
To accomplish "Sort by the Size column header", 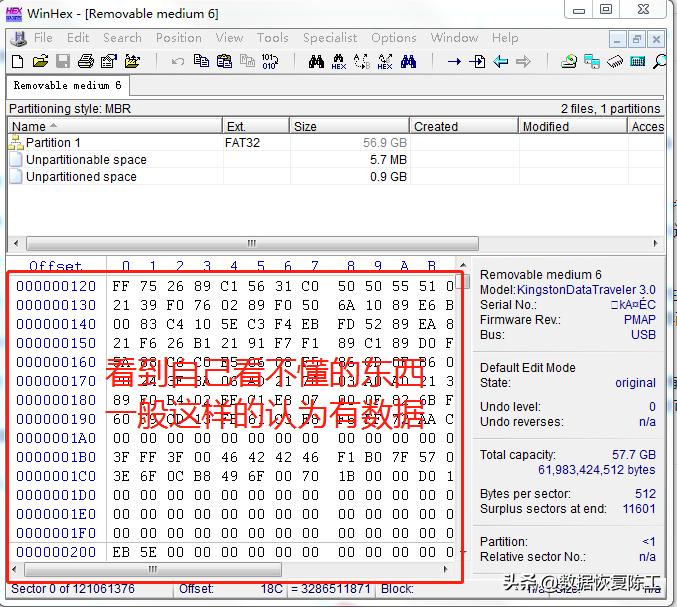I will coord(349,126).
